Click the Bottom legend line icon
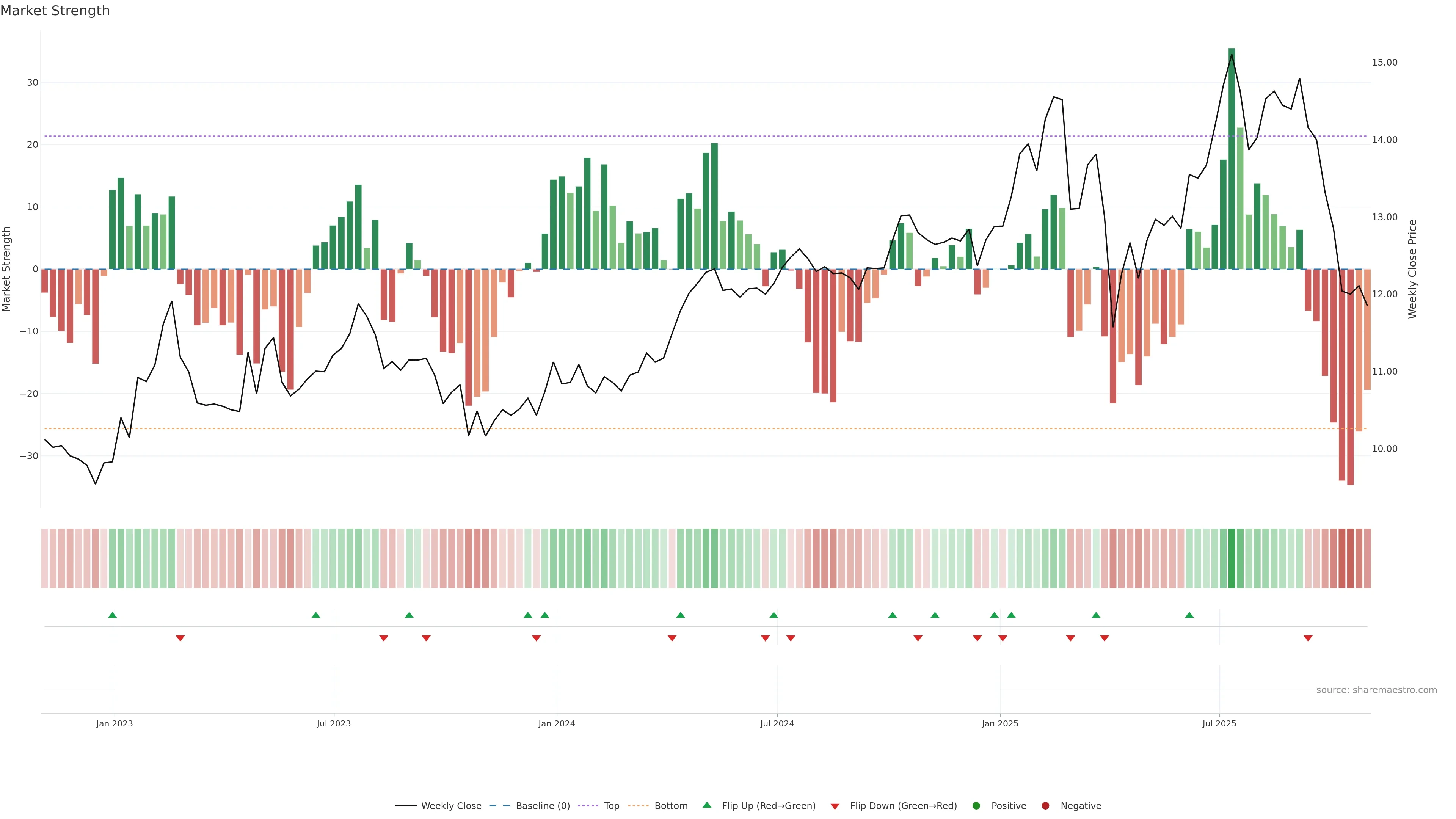 (x=638, y=806)
